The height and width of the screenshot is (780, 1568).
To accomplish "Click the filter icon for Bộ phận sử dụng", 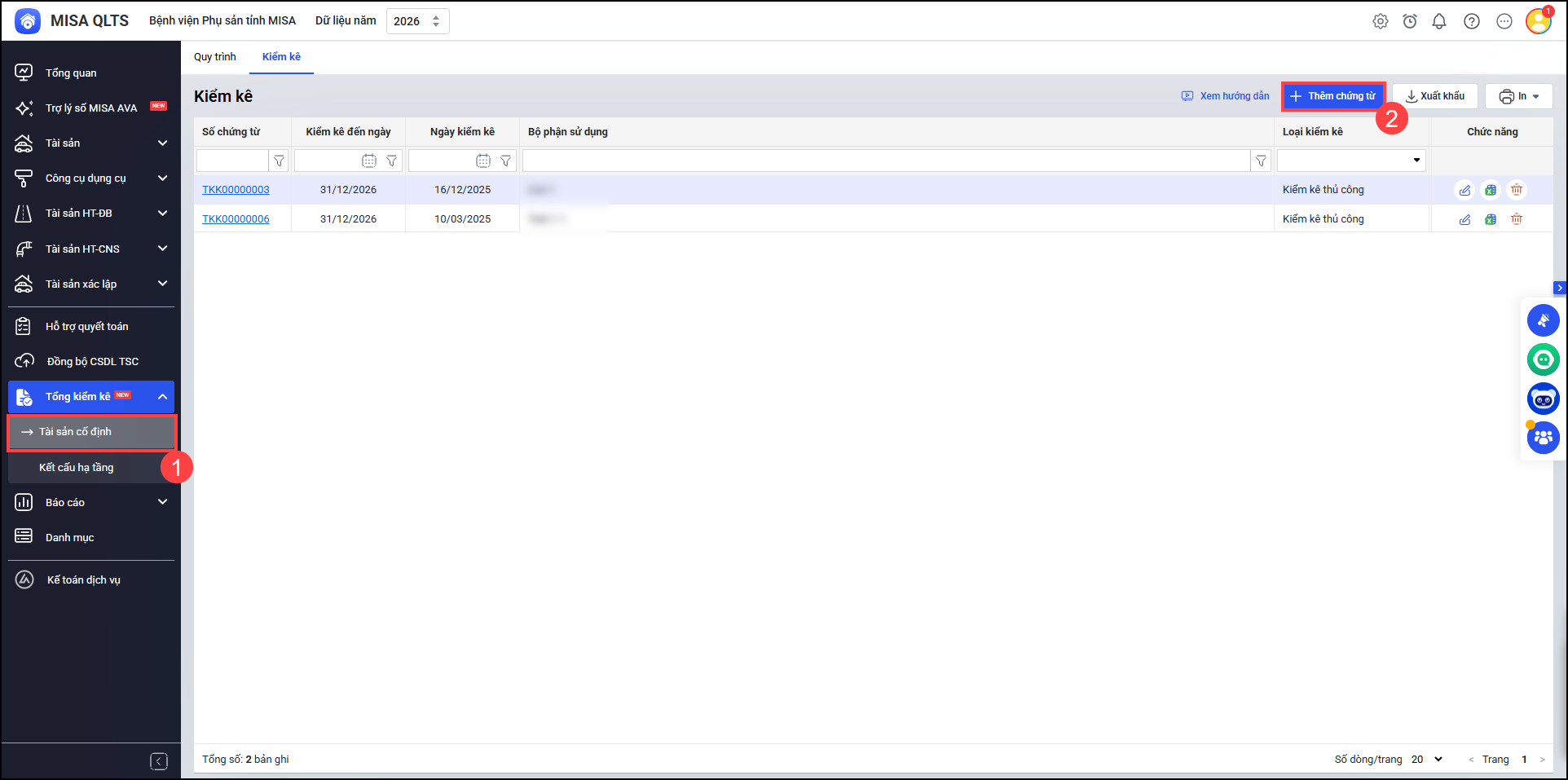I will click(x=1262, y=161).
